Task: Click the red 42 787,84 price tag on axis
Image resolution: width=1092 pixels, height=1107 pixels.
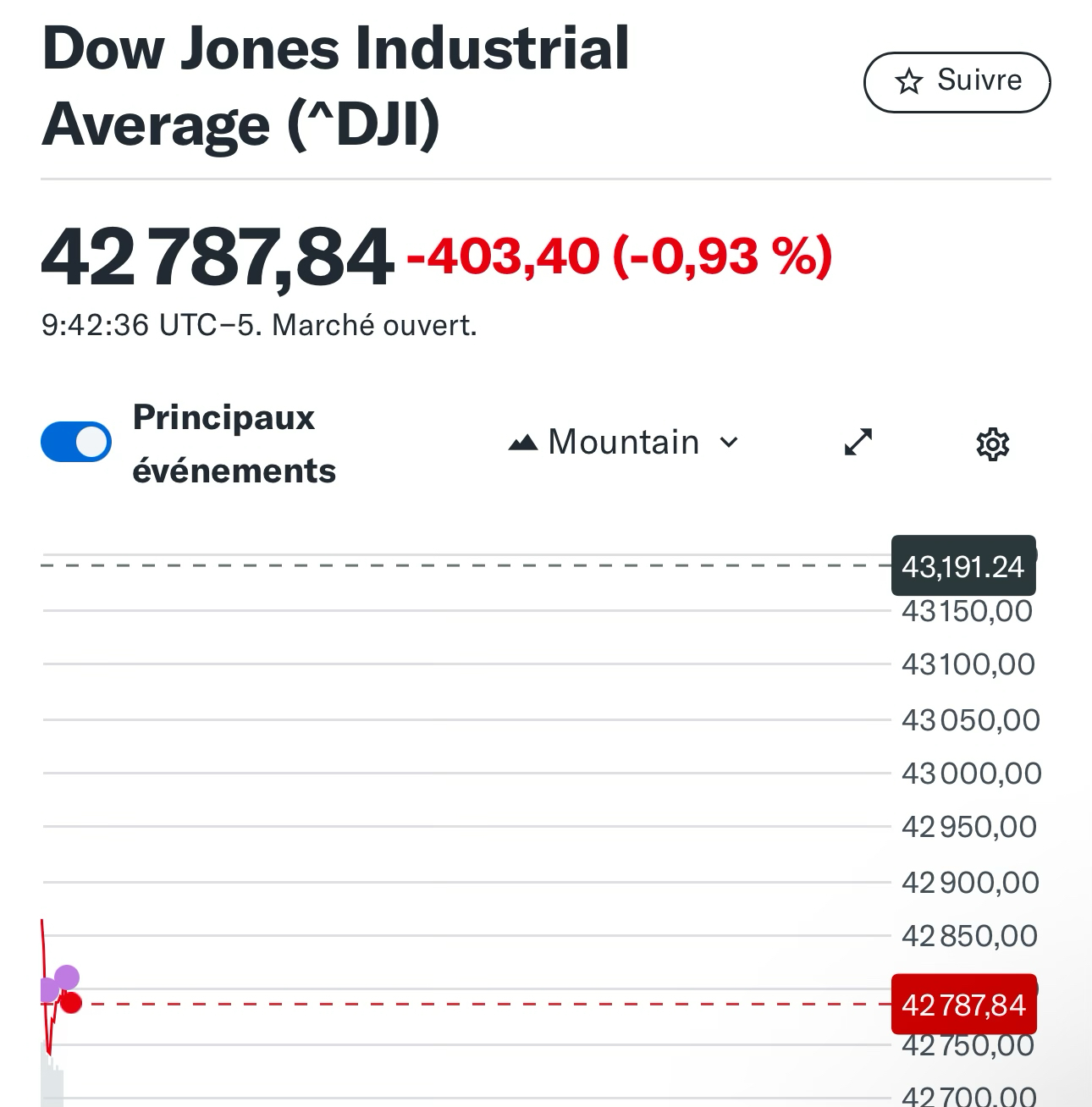Action: (x=963, y=1005)
